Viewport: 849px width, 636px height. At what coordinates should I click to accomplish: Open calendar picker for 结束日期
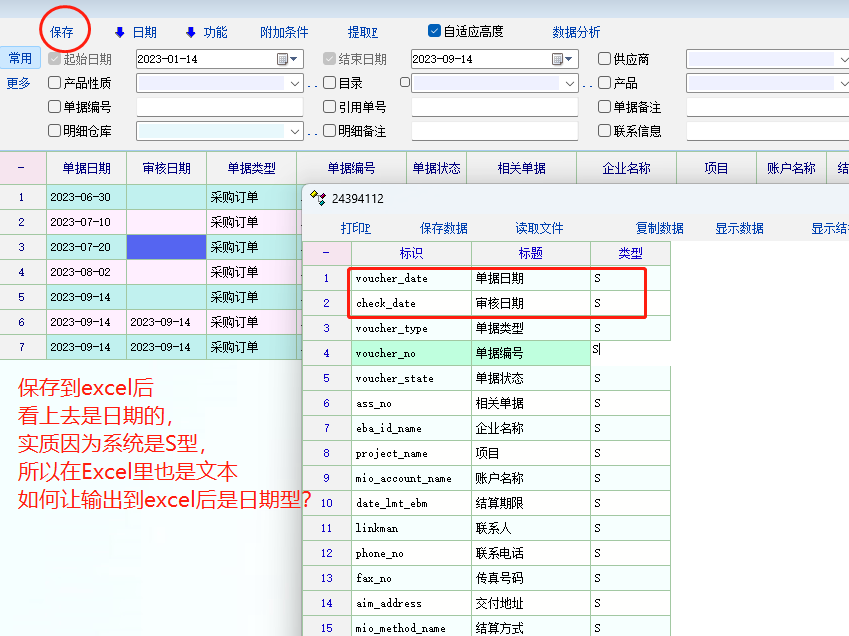click(557, 59)
